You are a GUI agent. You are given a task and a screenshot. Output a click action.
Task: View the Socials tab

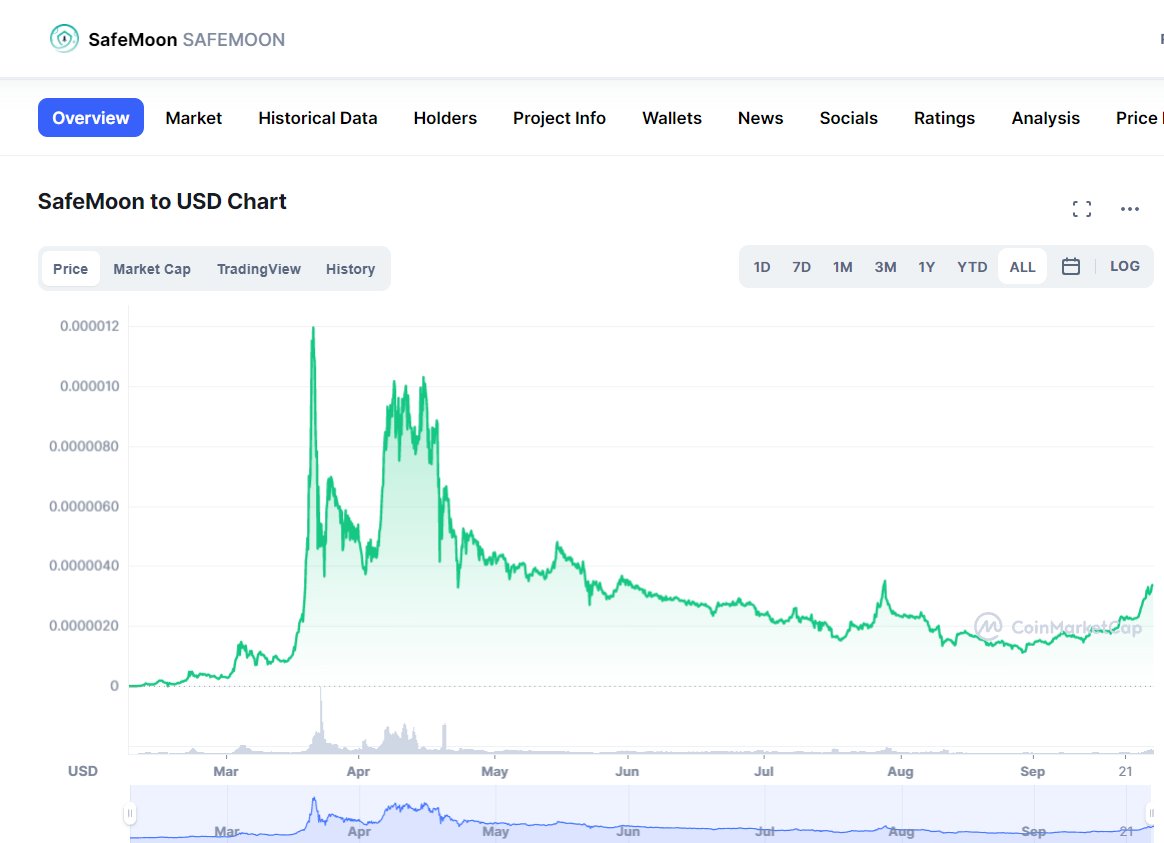click(849, 118)
